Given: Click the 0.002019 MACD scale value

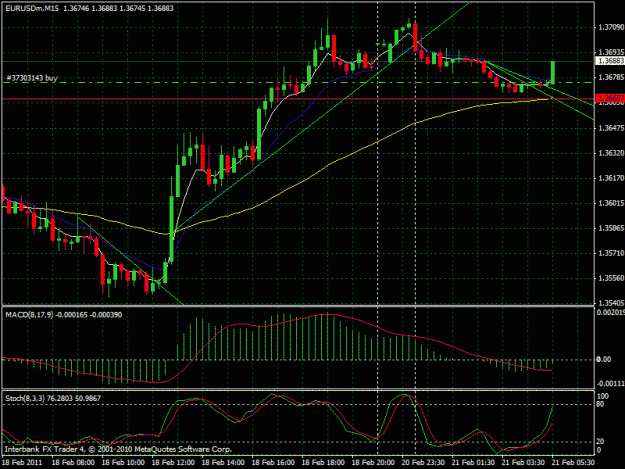Looking at the screenshot, I should 610,312.
